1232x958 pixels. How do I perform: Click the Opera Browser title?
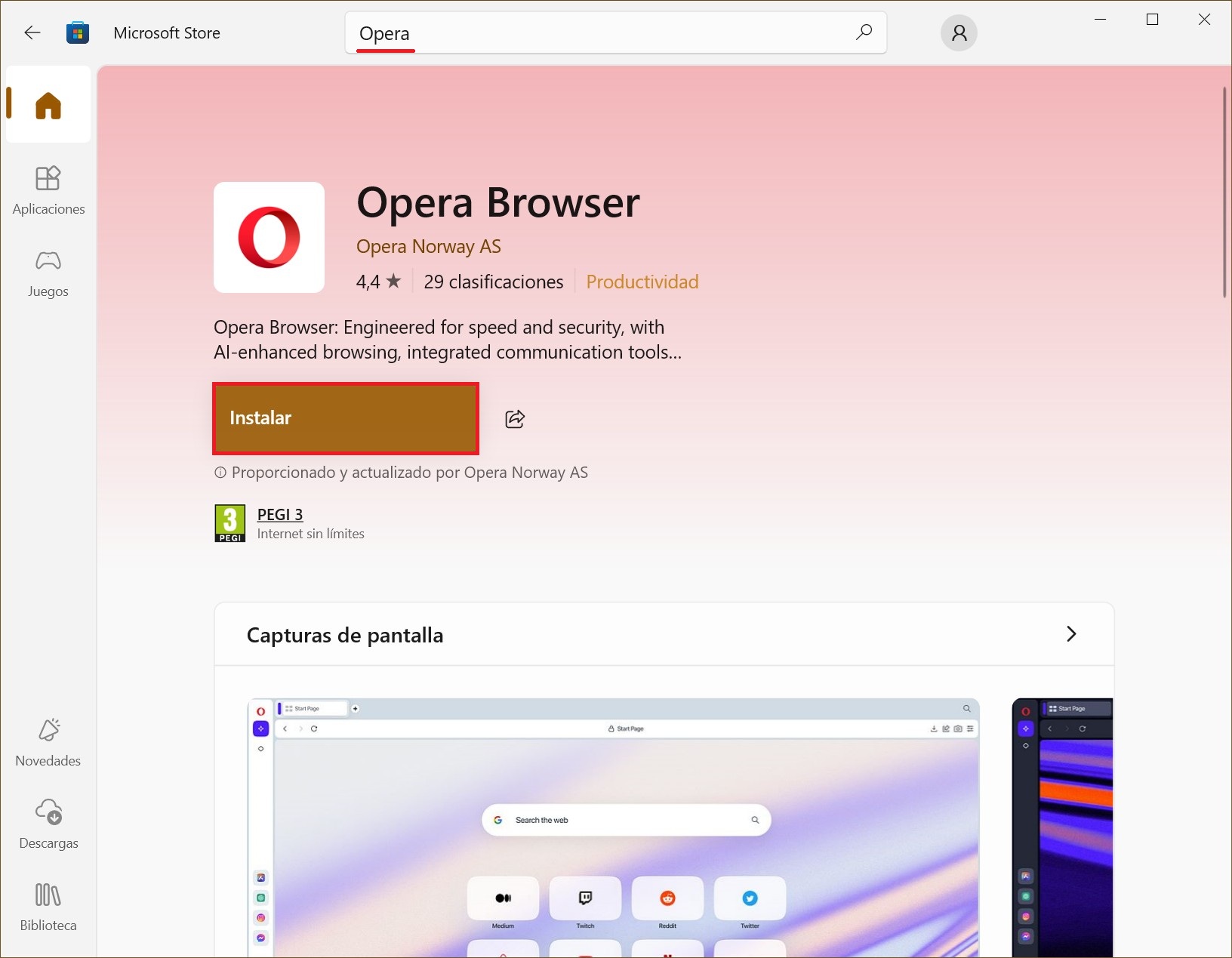pos(498,202)
